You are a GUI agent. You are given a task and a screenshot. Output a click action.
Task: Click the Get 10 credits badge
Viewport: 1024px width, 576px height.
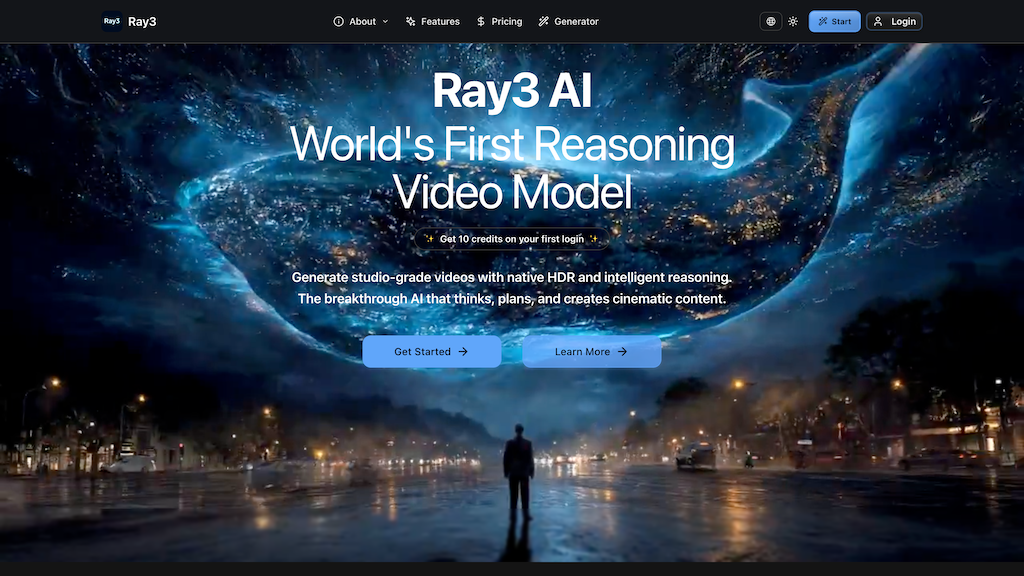tap(511, 239)
